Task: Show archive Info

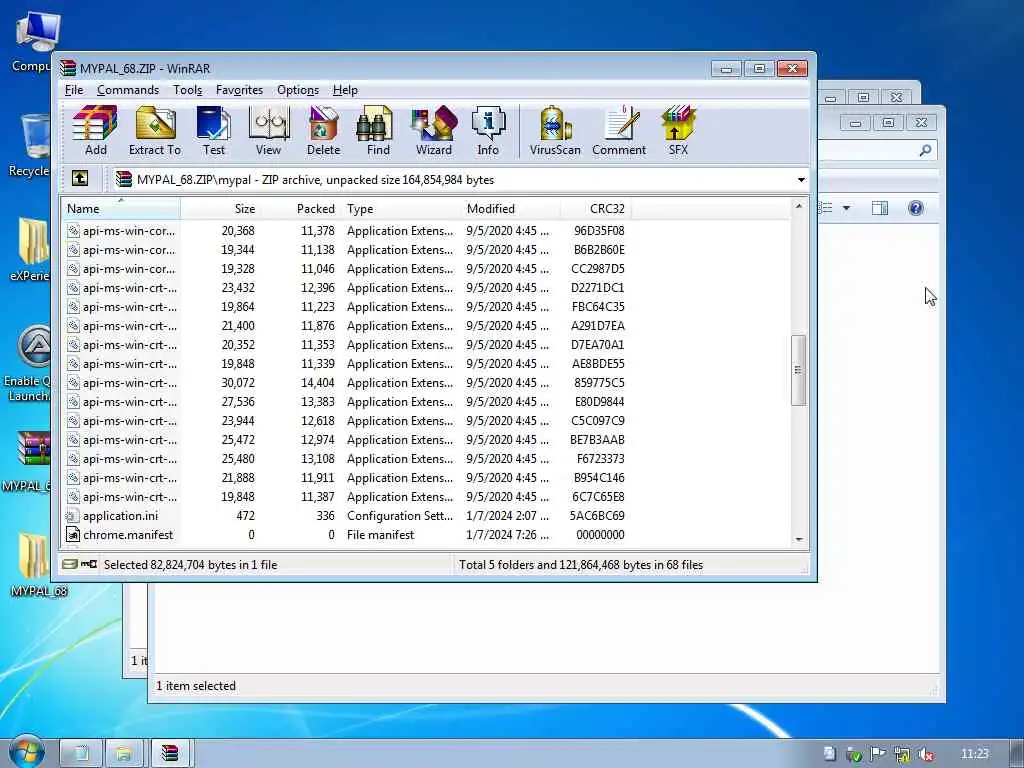Action: point(488,131)
